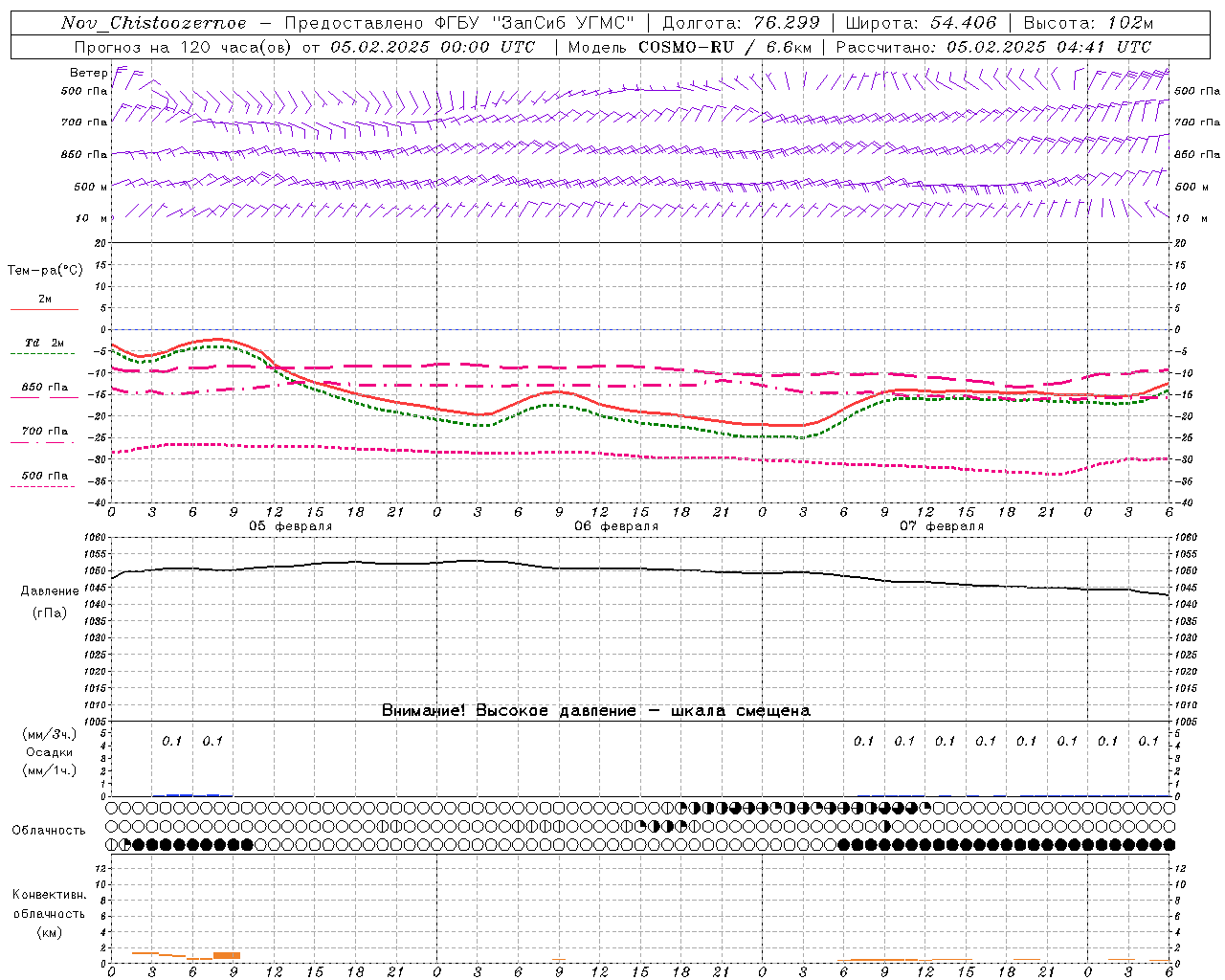Select '700 гПа' in the temperature legend
The image size is (1225, 980).
tap(45, 431)
